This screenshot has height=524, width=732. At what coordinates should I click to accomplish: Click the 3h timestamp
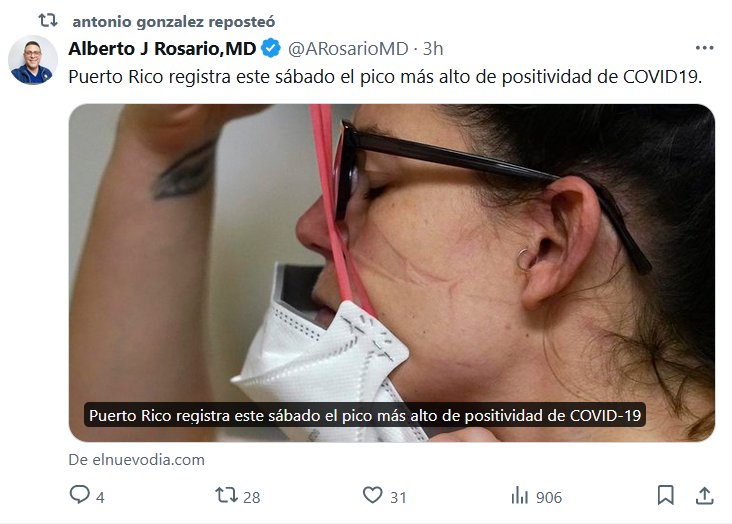tap(433, 49)
